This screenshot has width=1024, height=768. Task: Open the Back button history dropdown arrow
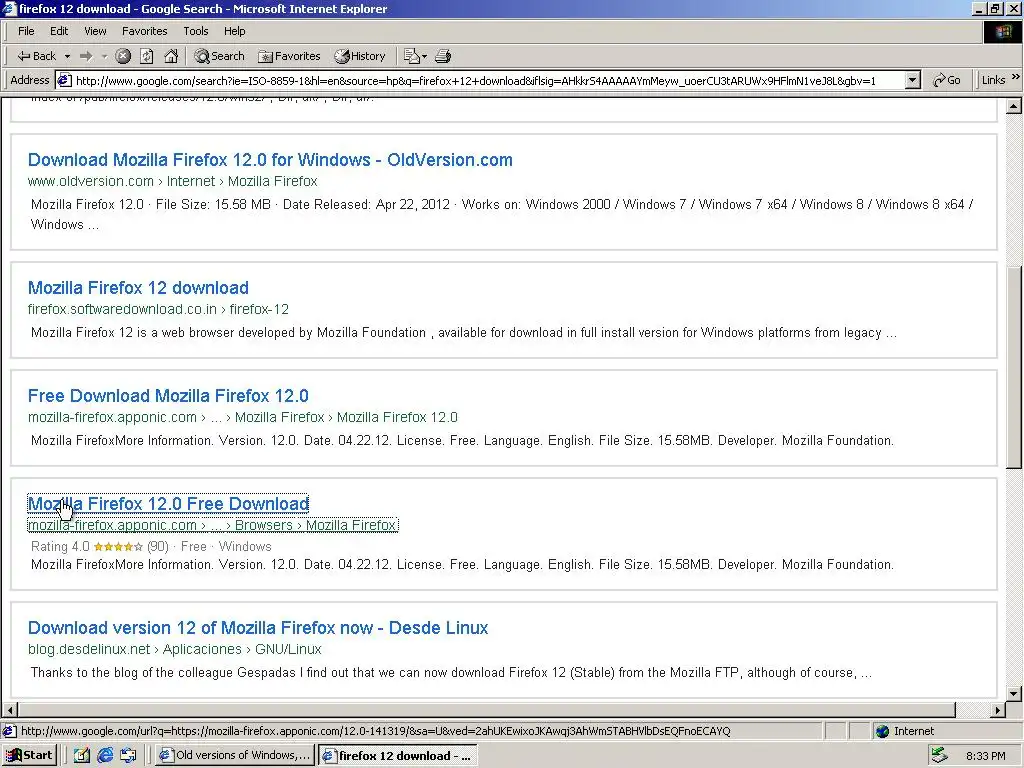(67, 56)
